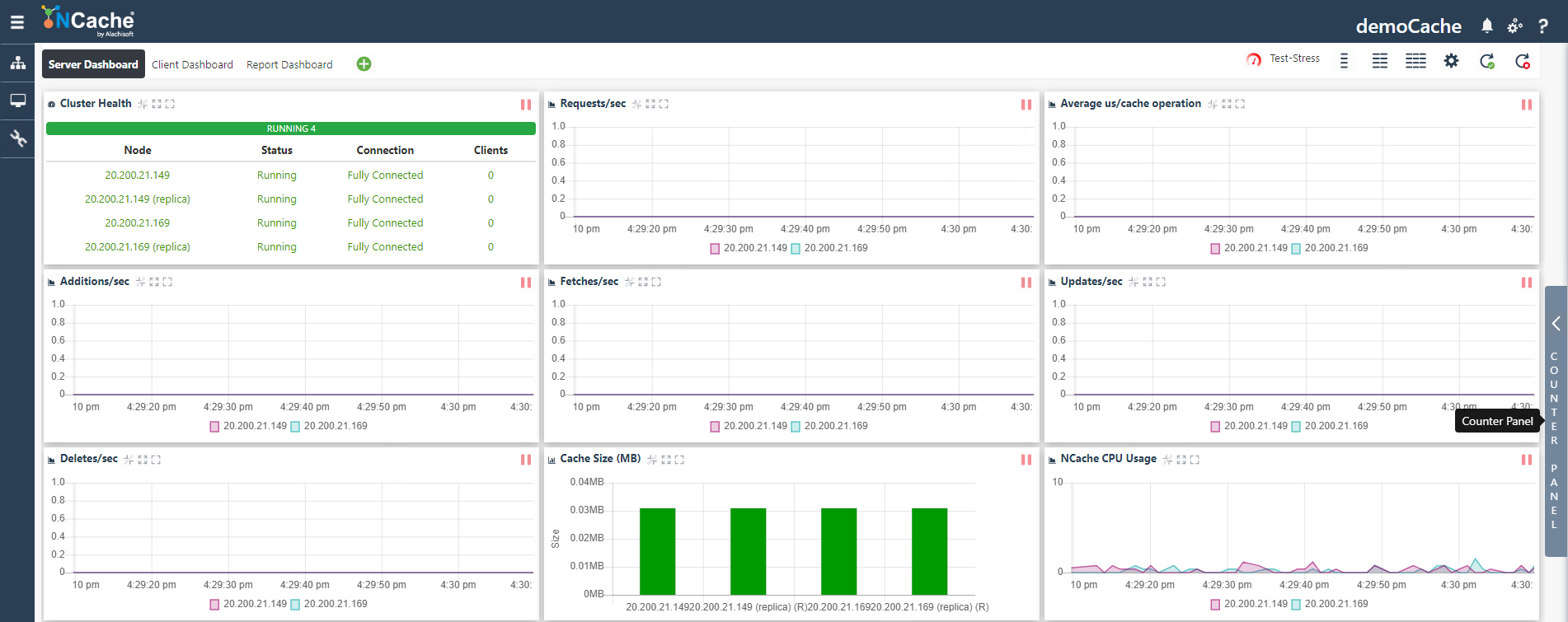Make the Requests/sec panel fullscreen

664,104
